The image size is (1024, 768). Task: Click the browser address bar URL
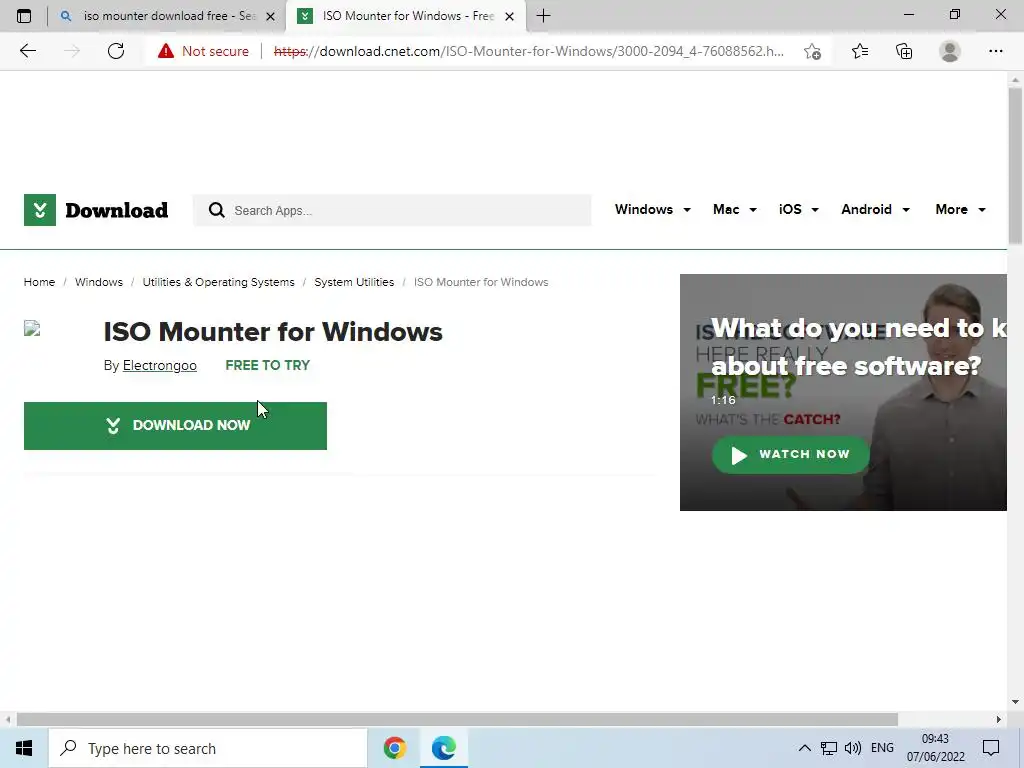pos(529,51)
